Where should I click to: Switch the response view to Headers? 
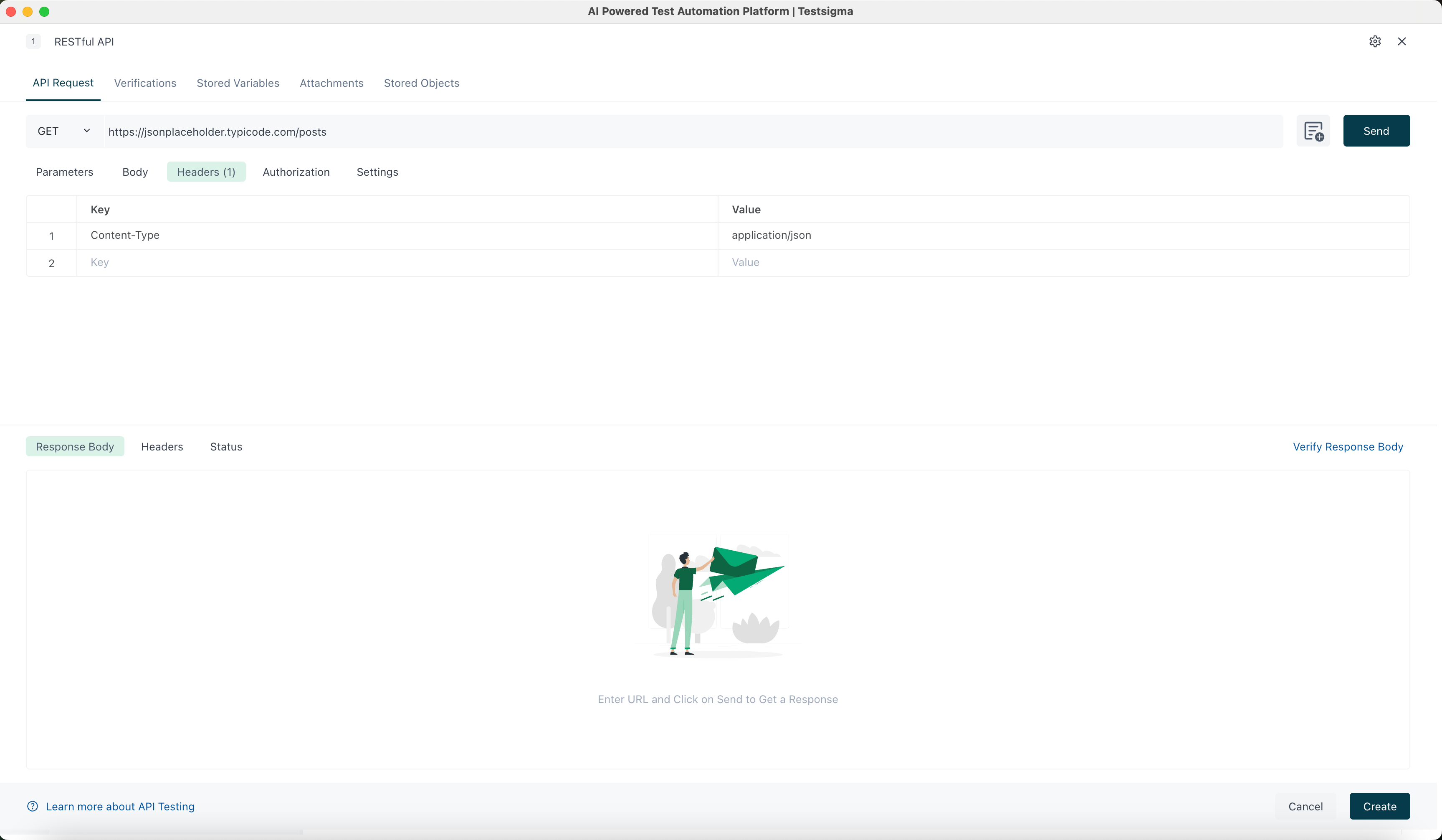162,446
